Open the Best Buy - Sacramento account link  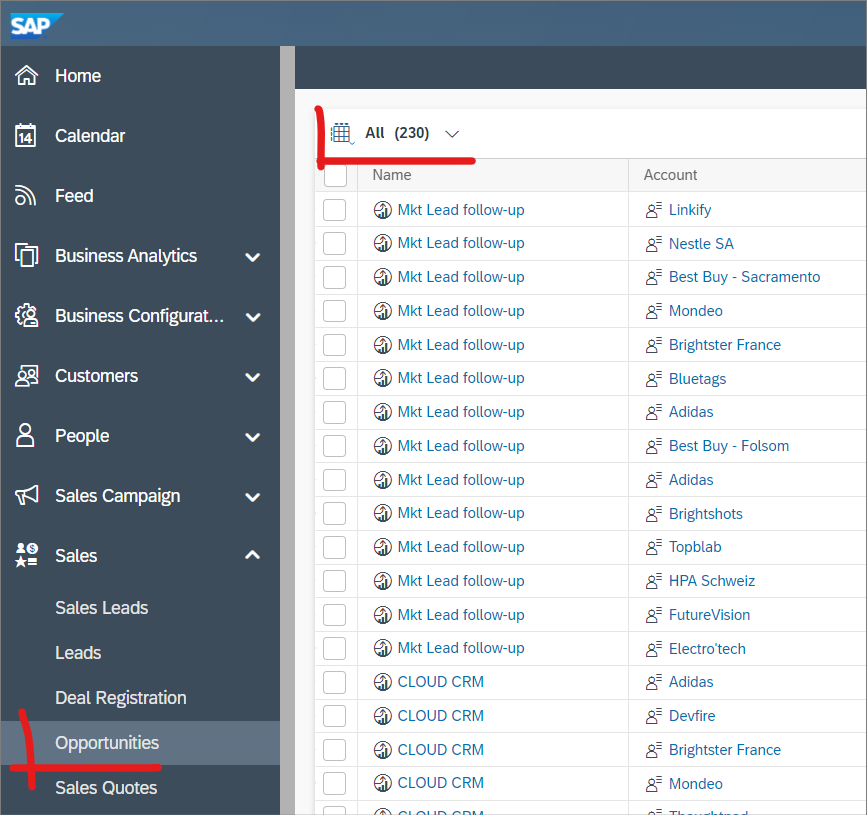pos(744,277)
